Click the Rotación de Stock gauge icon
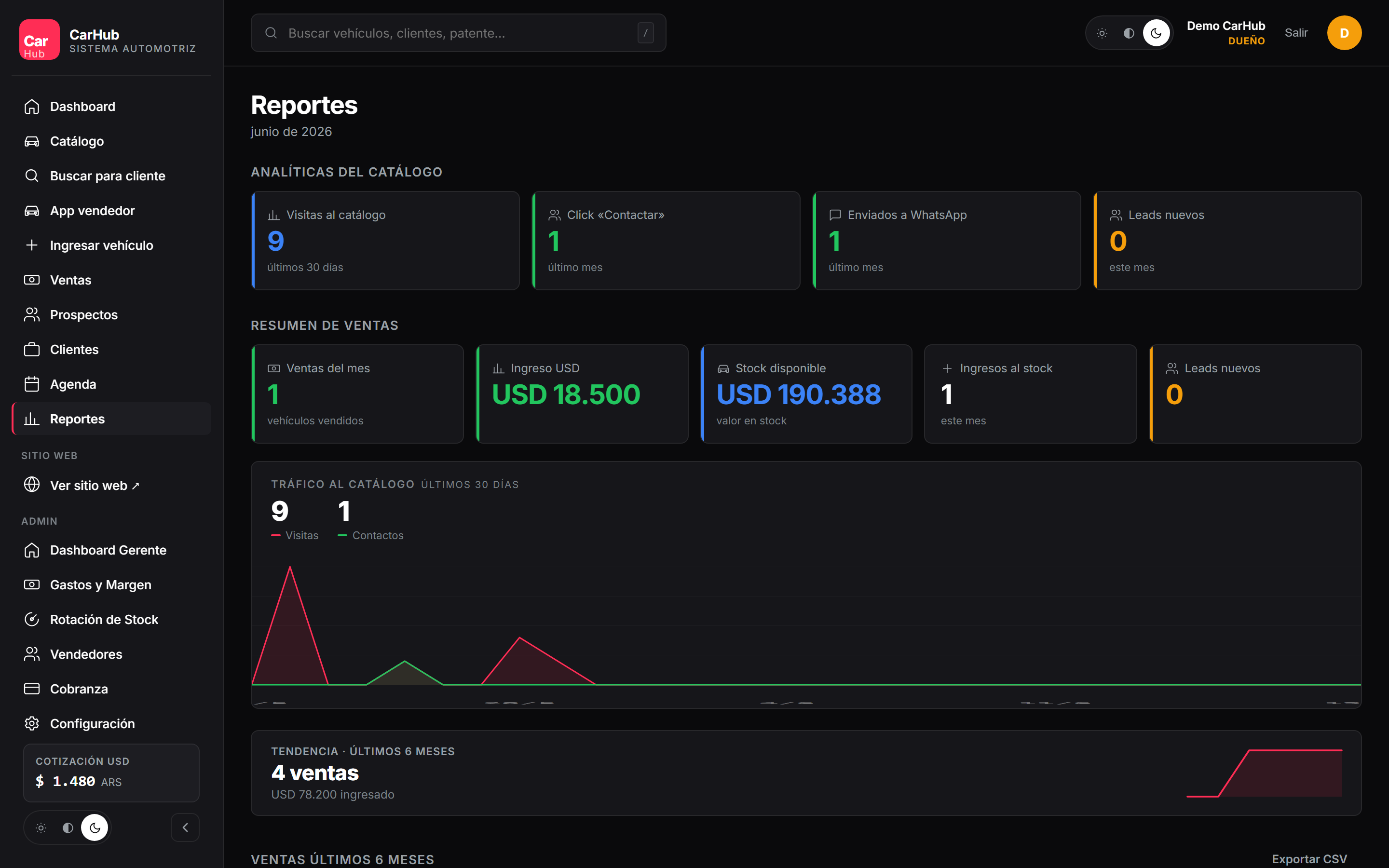1389x868 pixels. (x=31, y=620)
